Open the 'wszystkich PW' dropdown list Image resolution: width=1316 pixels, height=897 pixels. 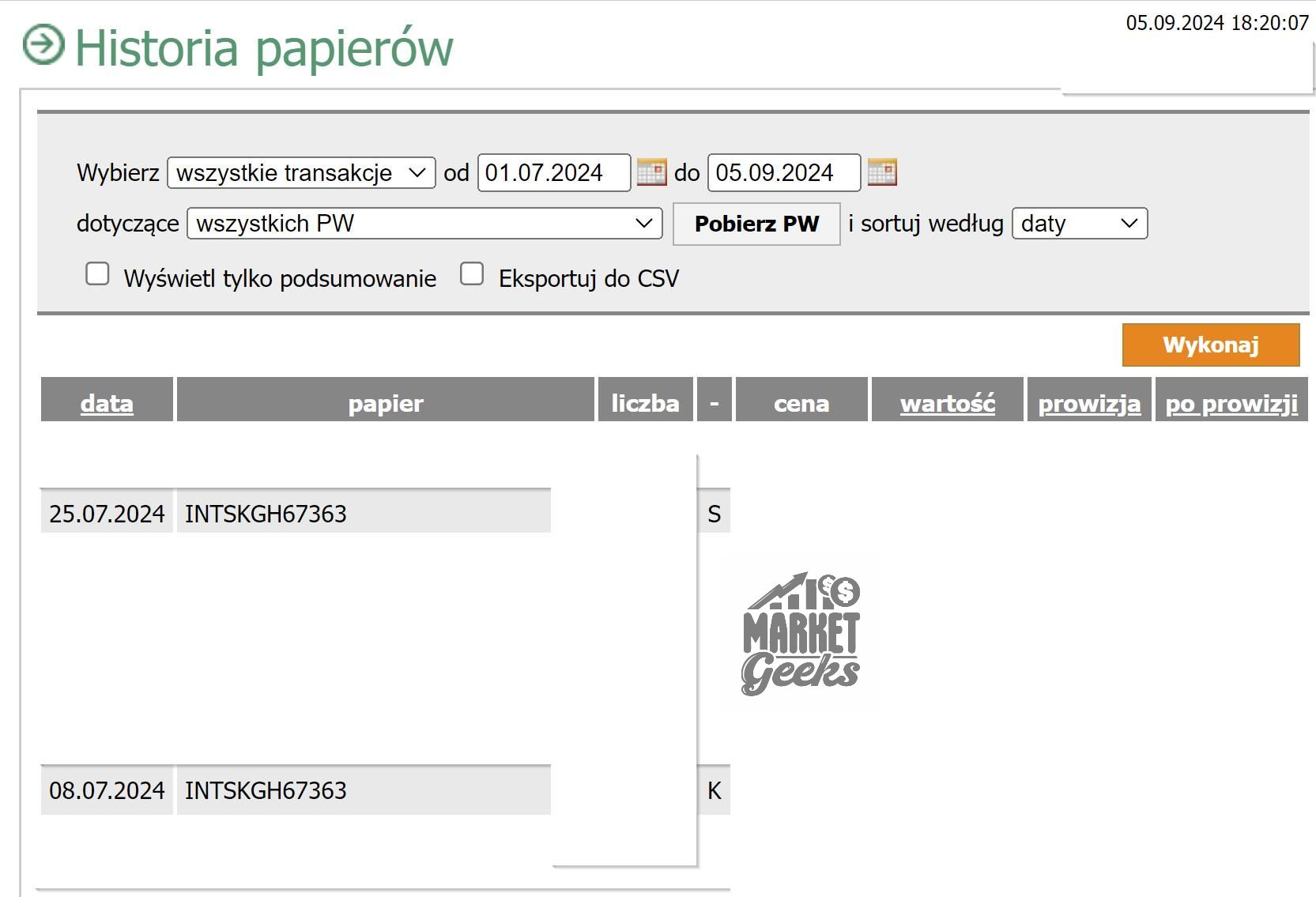coord(424,224)
